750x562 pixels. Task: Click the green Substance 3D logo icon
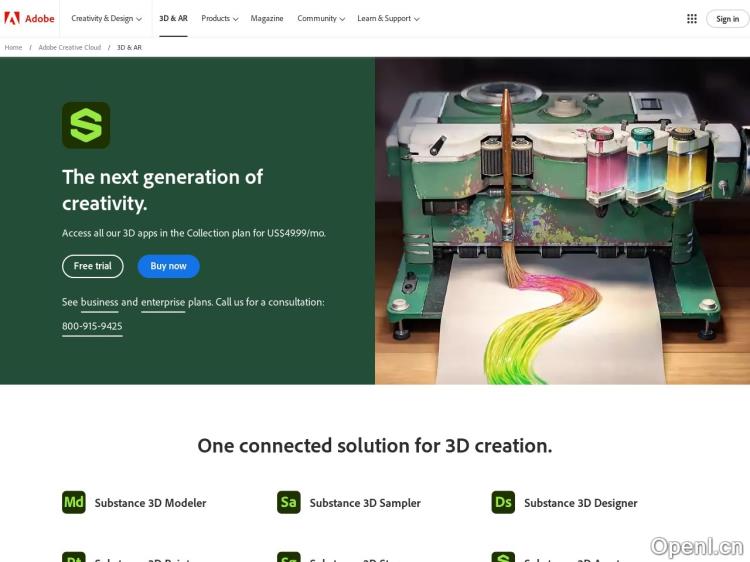(x=86, y=125)
